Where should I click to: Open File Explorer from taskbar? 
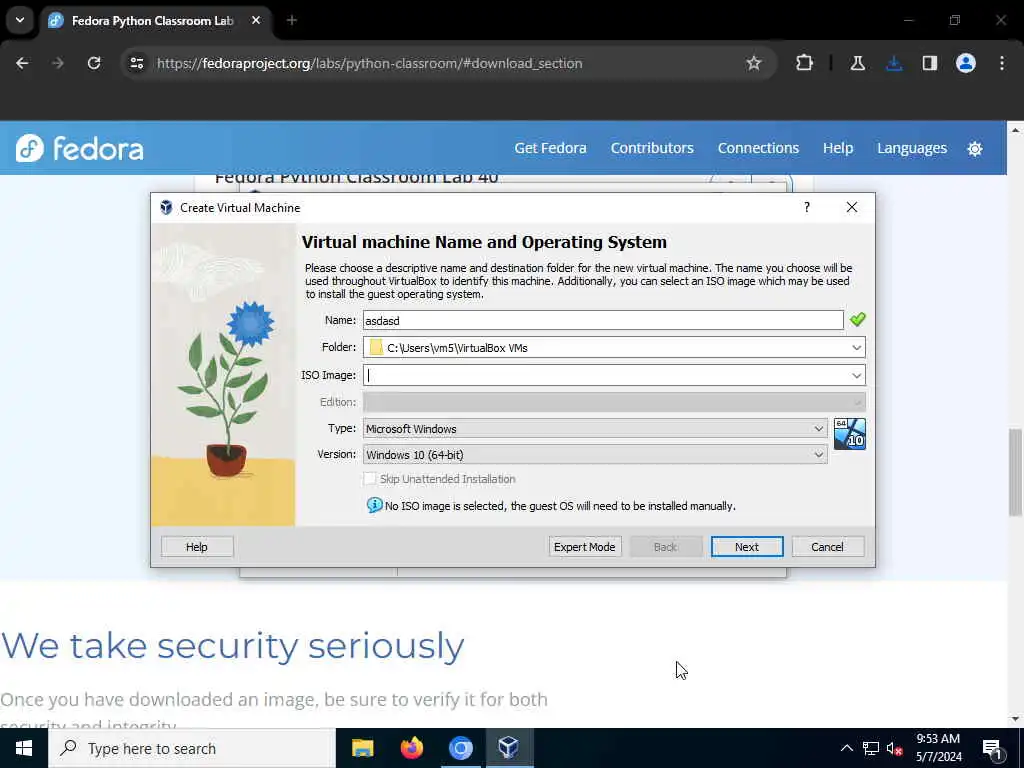point(362,748)
